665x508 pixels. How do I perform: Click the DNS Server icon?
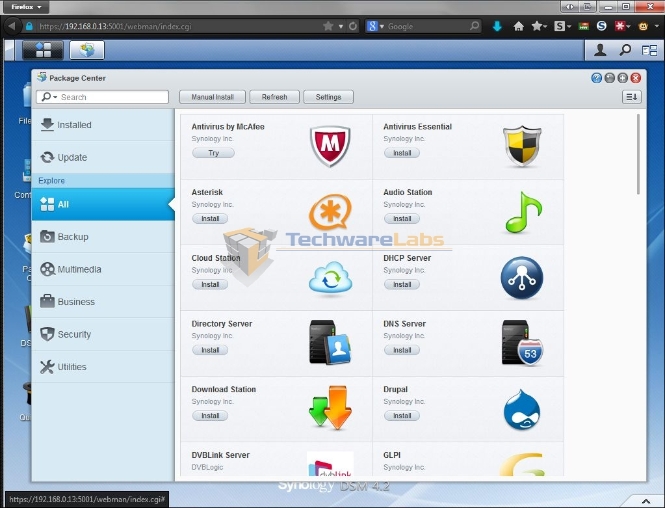click(522, 343)
